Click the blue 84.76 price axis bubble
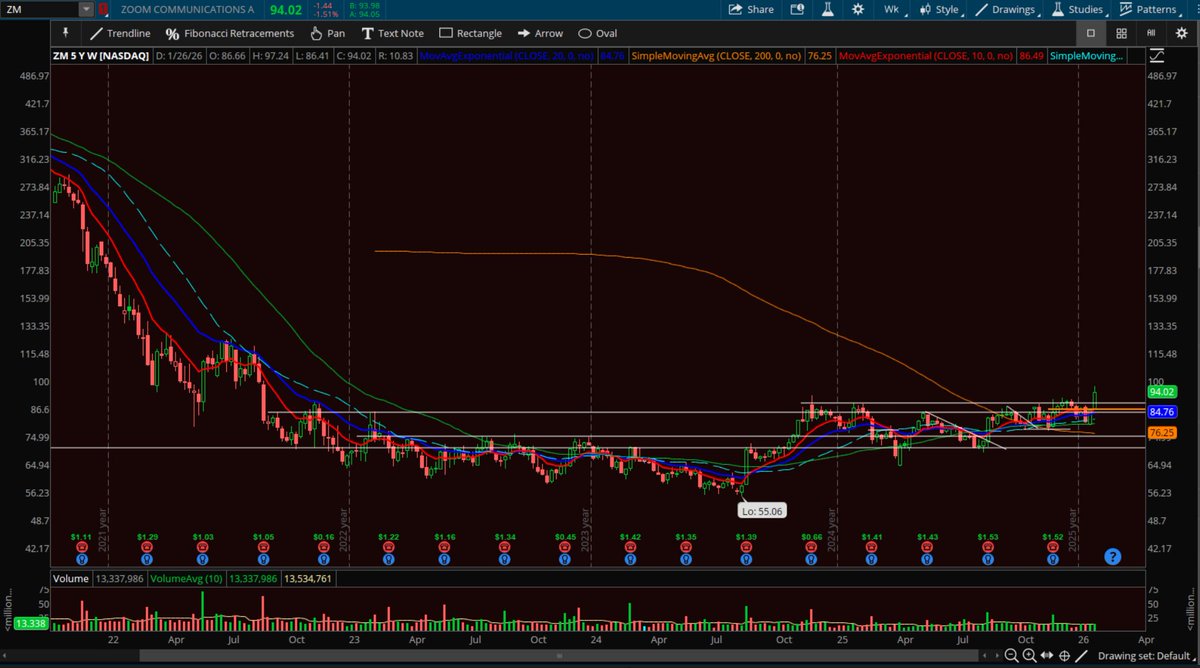 [x=1161, y=411]
